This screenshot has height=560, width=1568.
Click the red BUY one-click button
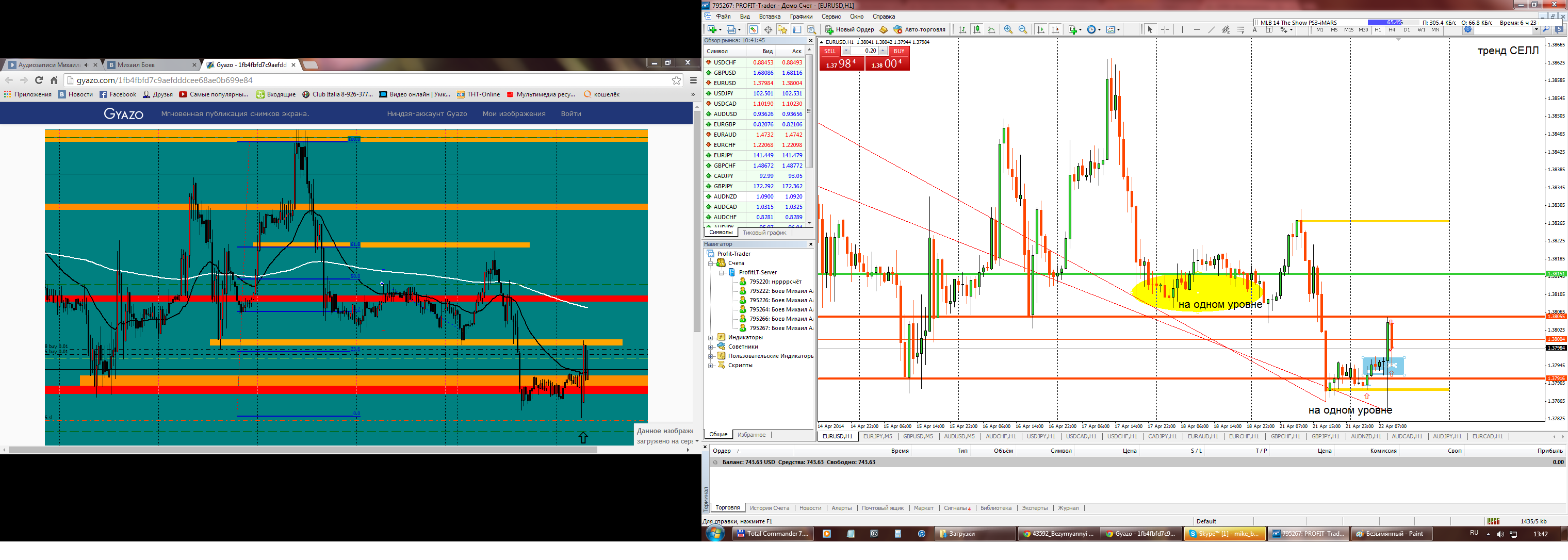(x=899, y=51)
